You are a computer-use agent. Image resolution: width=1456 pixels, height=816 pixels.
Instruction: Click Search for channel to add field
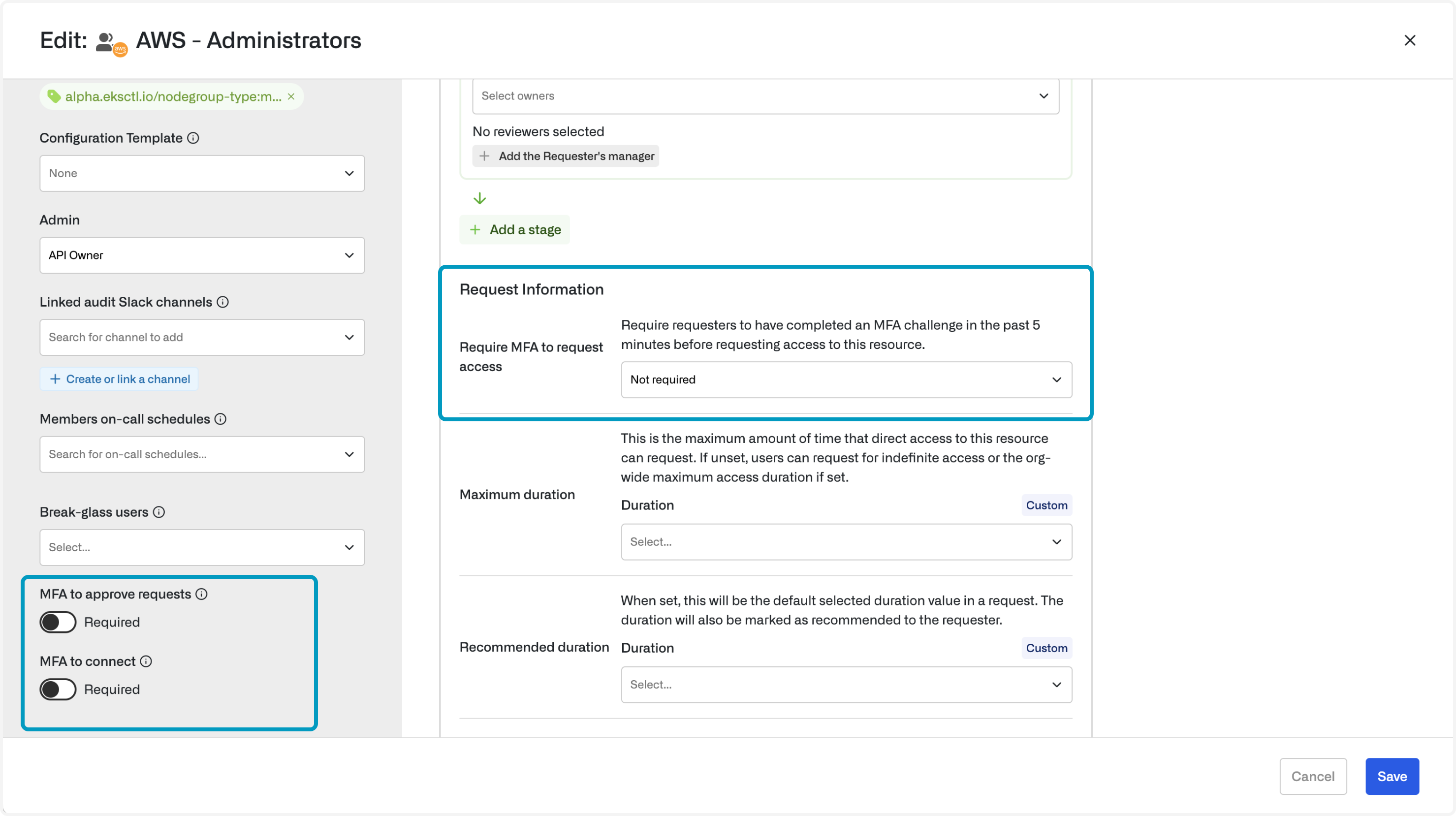point(192,337)
